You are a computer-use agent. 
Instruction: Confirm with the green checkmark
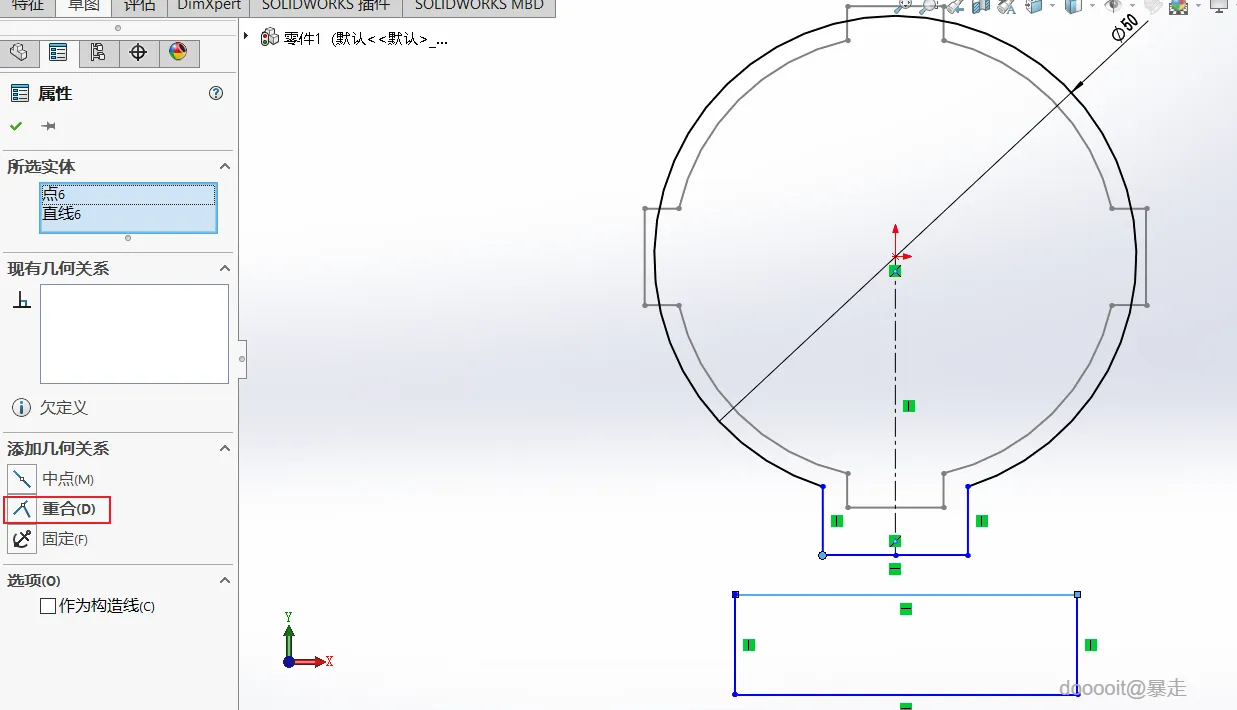pyautogui.click(x=16, y=126)
